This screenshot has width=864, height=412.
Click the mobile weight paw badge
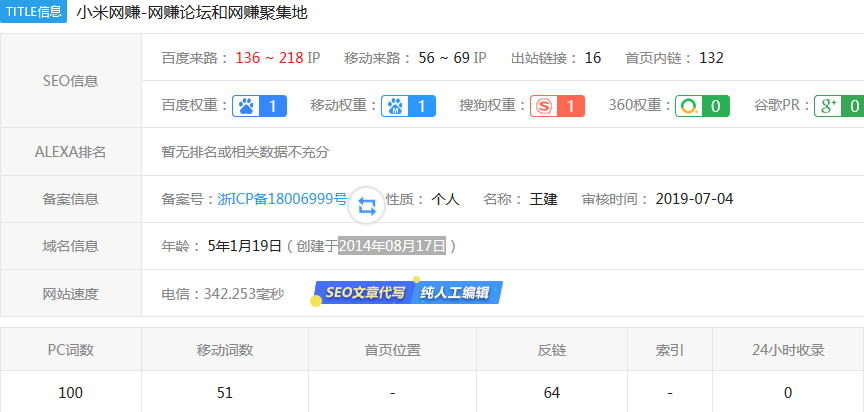coord(408,106)
